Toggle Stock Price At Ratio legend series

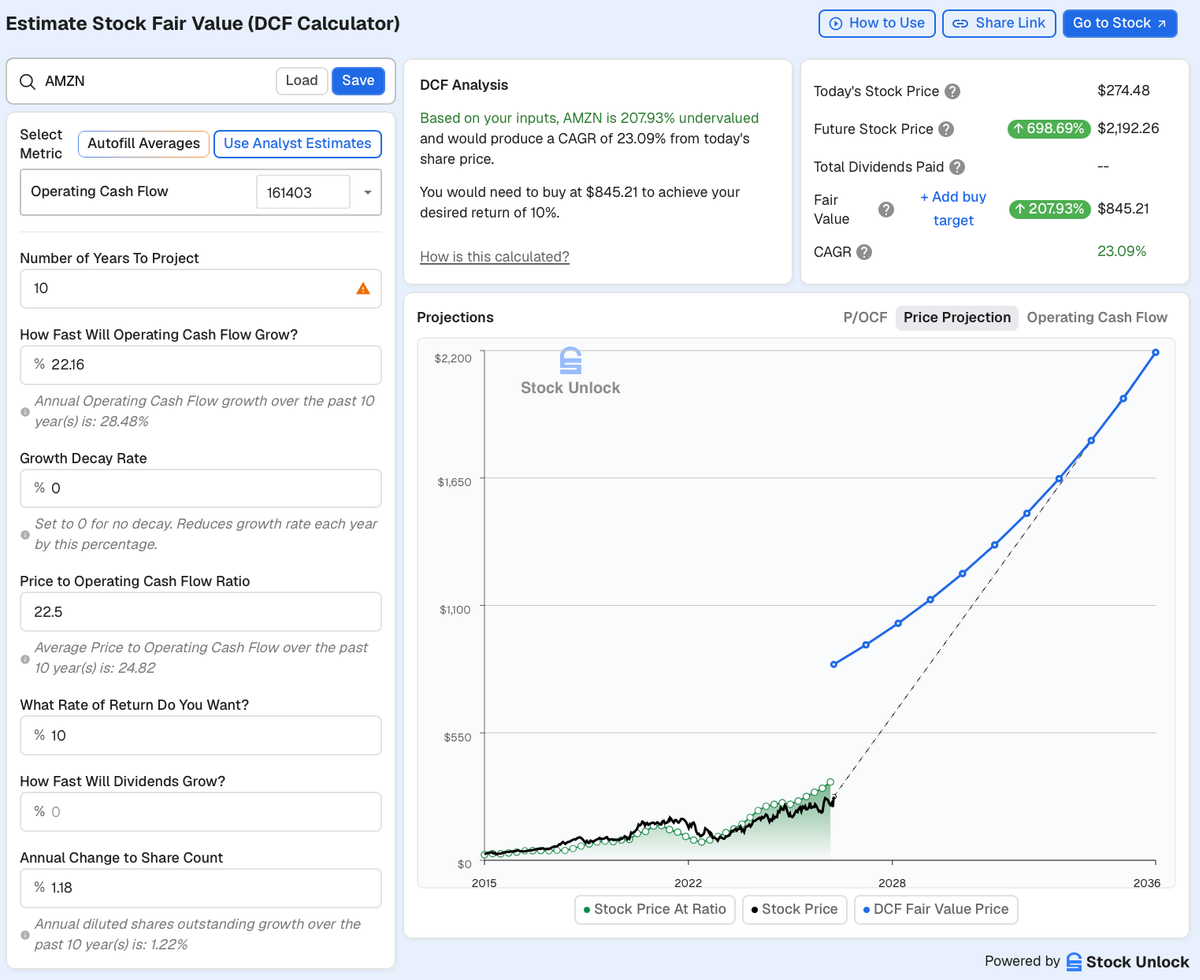point(656,909)
